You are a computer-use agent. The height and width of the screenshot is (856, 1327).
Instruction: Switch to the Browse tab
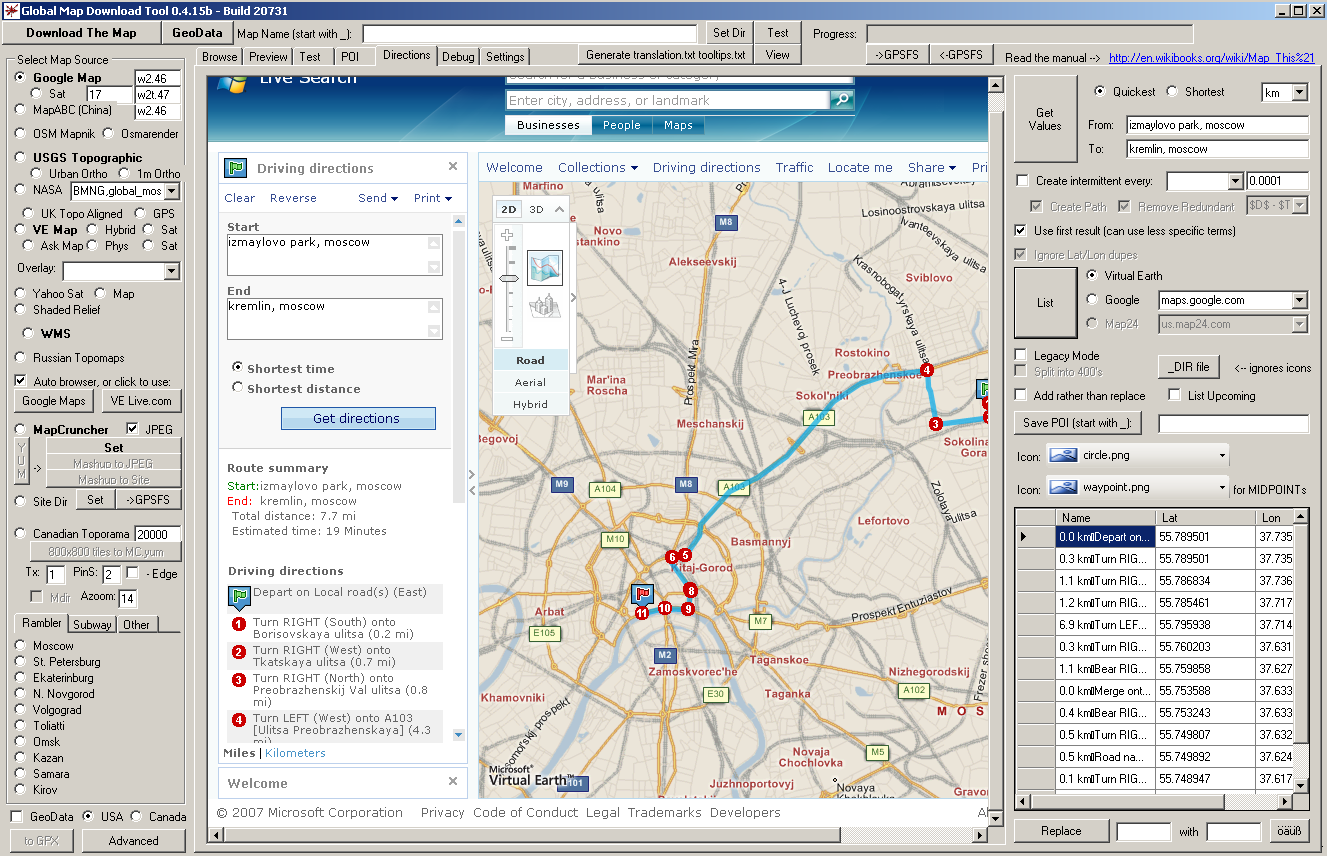(x=220, y=57)
